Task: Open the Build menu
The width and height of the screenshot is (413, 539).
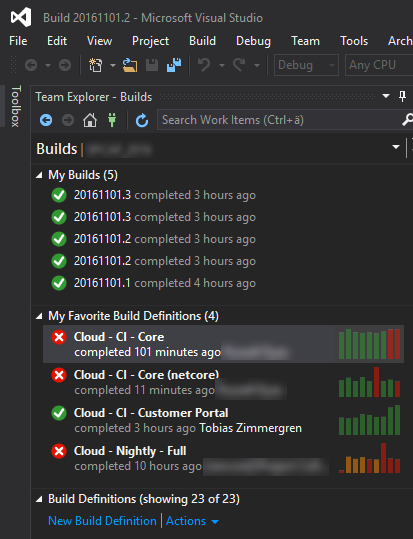Action: pos(202,41)
